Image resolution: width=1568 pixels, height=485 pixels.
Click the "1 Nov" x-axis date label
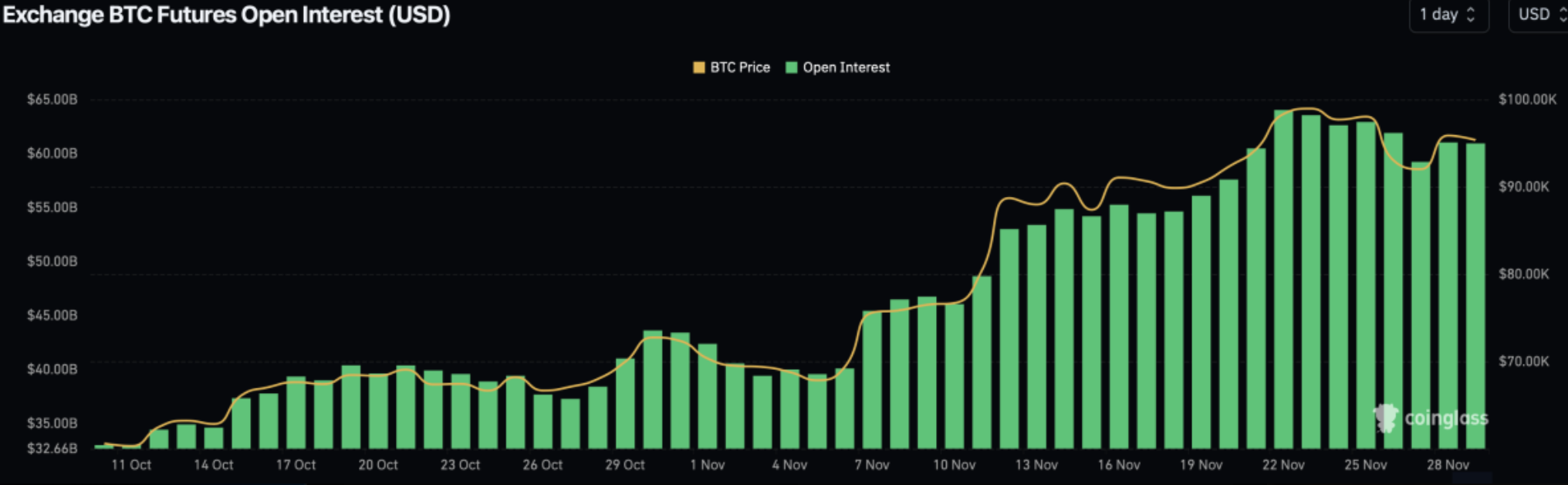[x=707, y=465]
